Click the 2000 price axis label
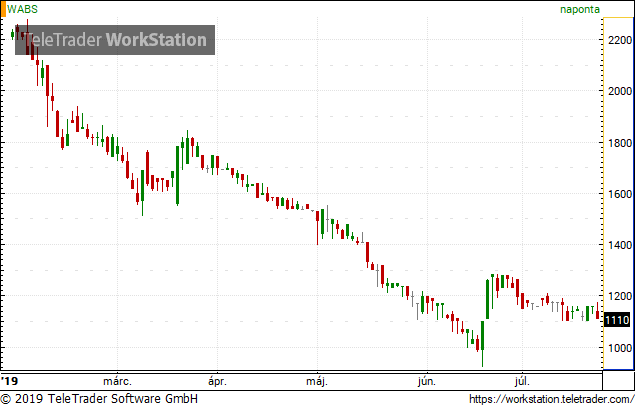 620,91
